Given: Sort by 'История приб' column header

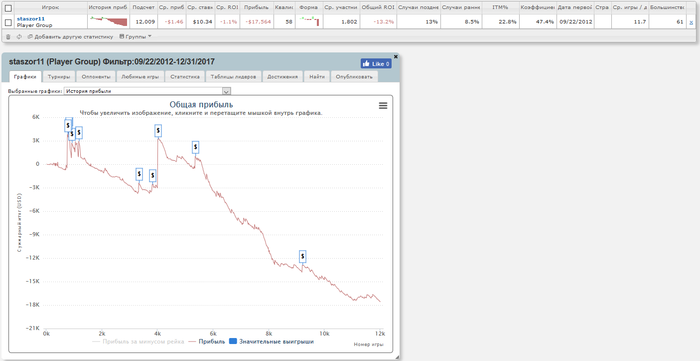Looking at the screenshot, I should point(108,8).
